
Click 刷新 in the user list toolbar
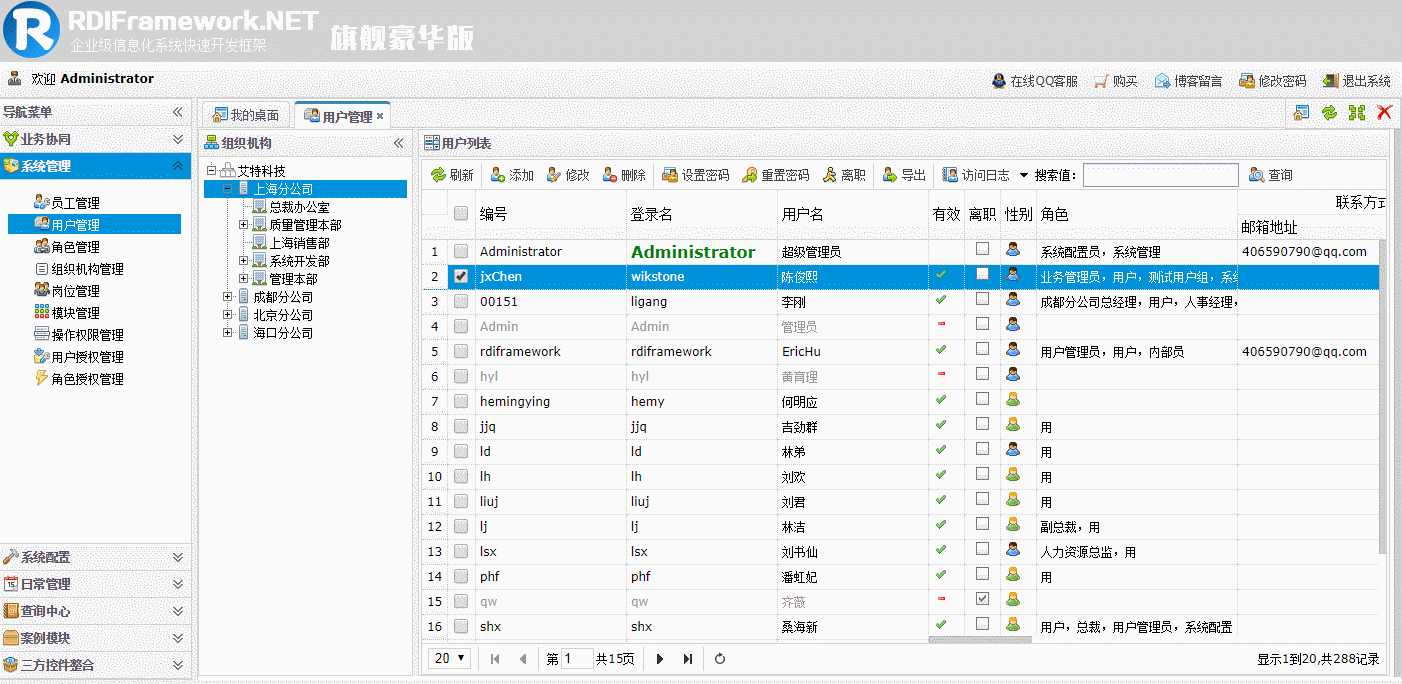coord(452,175)
